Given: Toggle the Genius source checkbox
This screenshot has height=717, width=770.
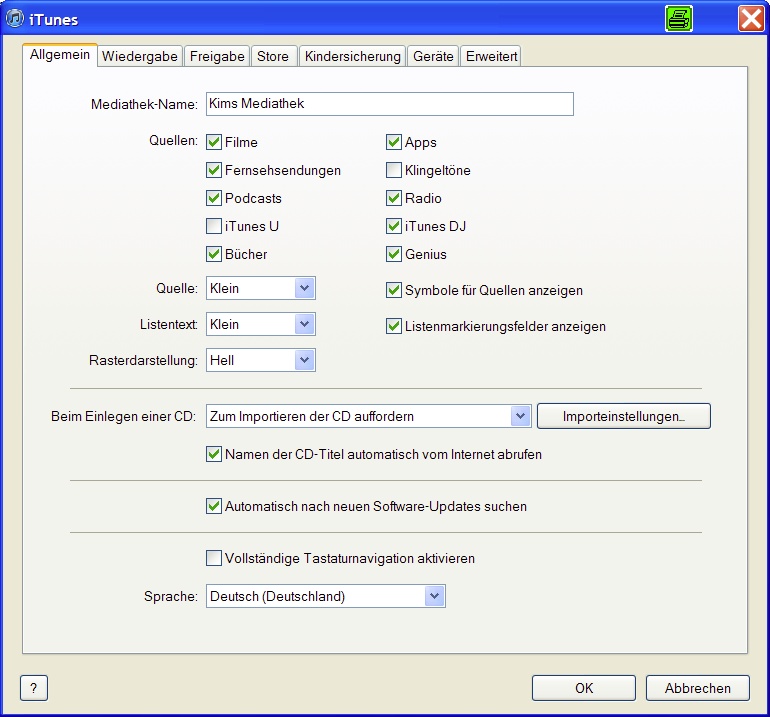Looking at the screenshot, I should 394,255.
